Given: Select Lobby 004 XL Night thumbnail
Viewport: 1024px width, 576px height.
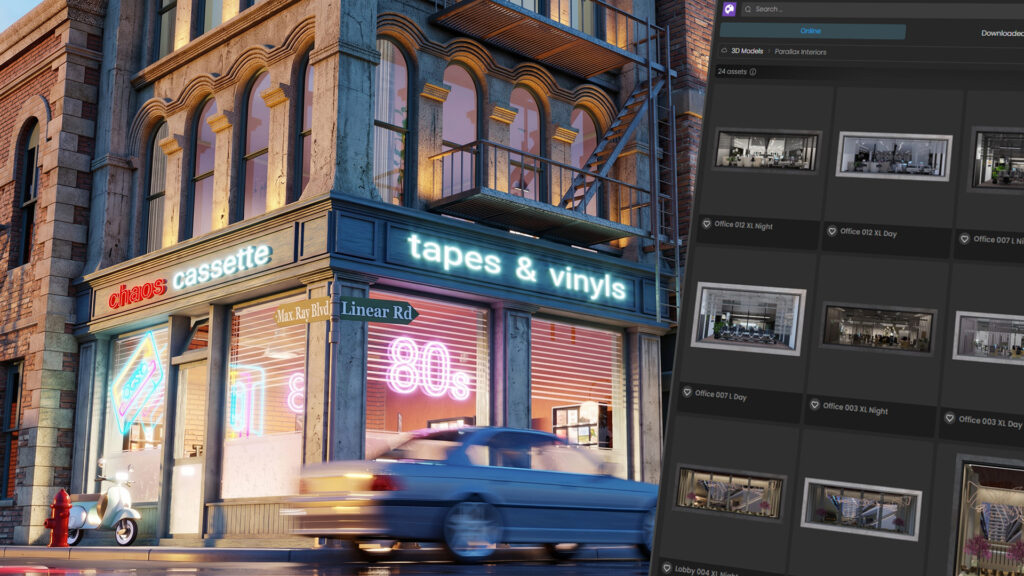Looking at the screenshot, I should 729,493.
